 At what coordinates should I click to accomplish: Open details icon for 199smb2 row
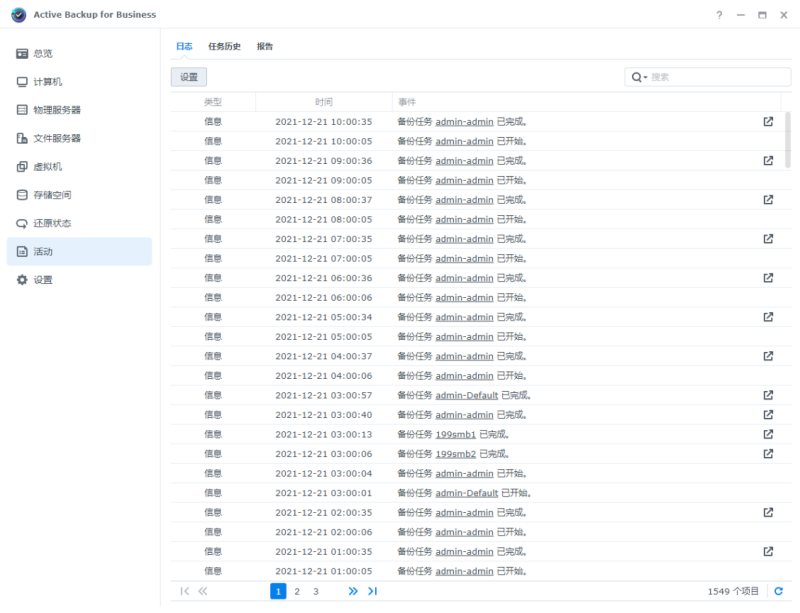click(x=768, y=454)
